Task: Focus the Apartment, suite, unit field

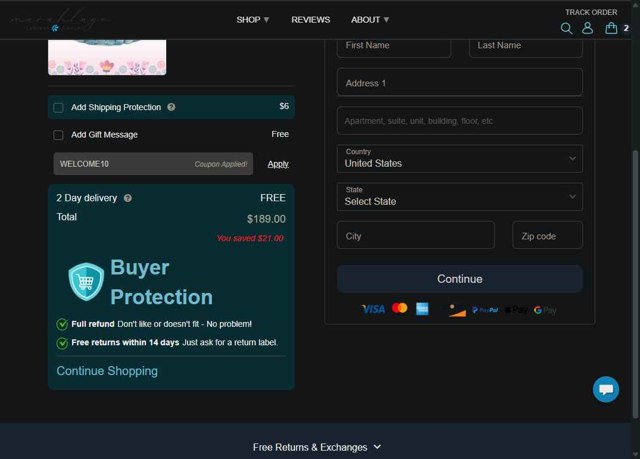Action: tap(460, 120)
